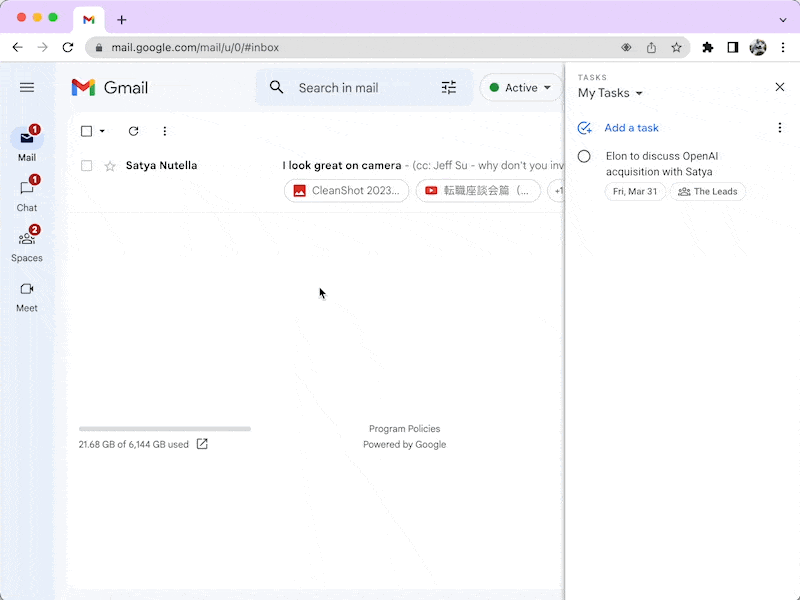Switch task list via My Tasks dropdown
The width and height of the screenshot is (800, 600).
(610, 93)
